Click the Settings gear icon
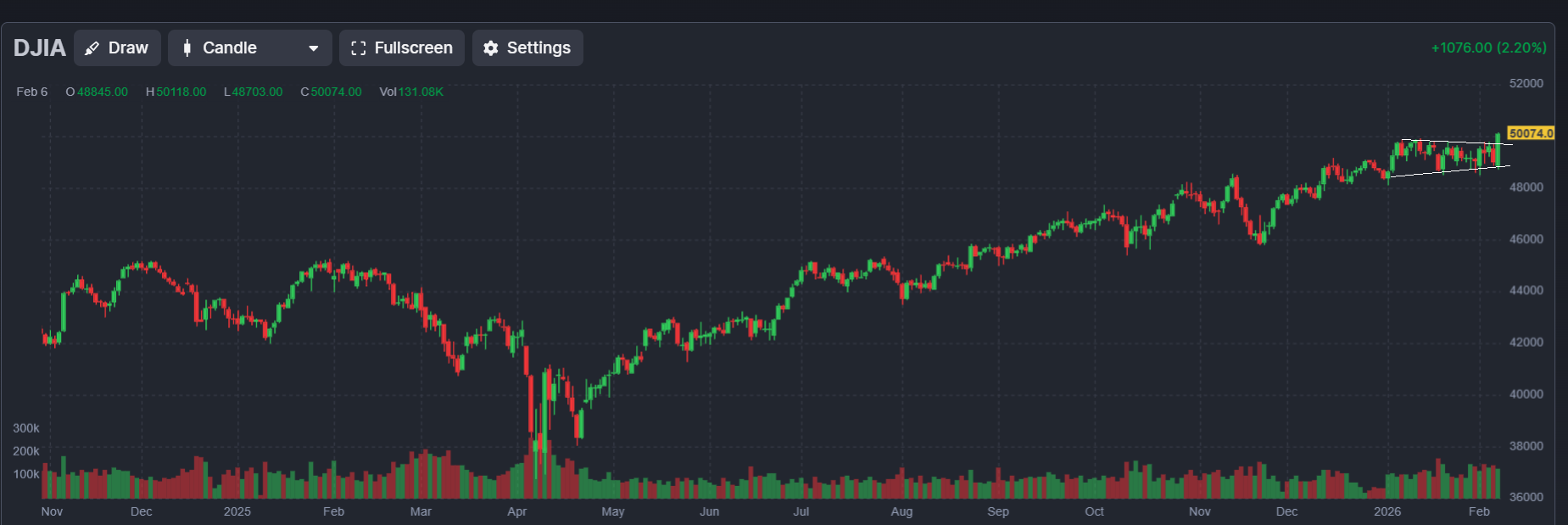This screenshot has height=525, width=1568. tap(490, 48)
